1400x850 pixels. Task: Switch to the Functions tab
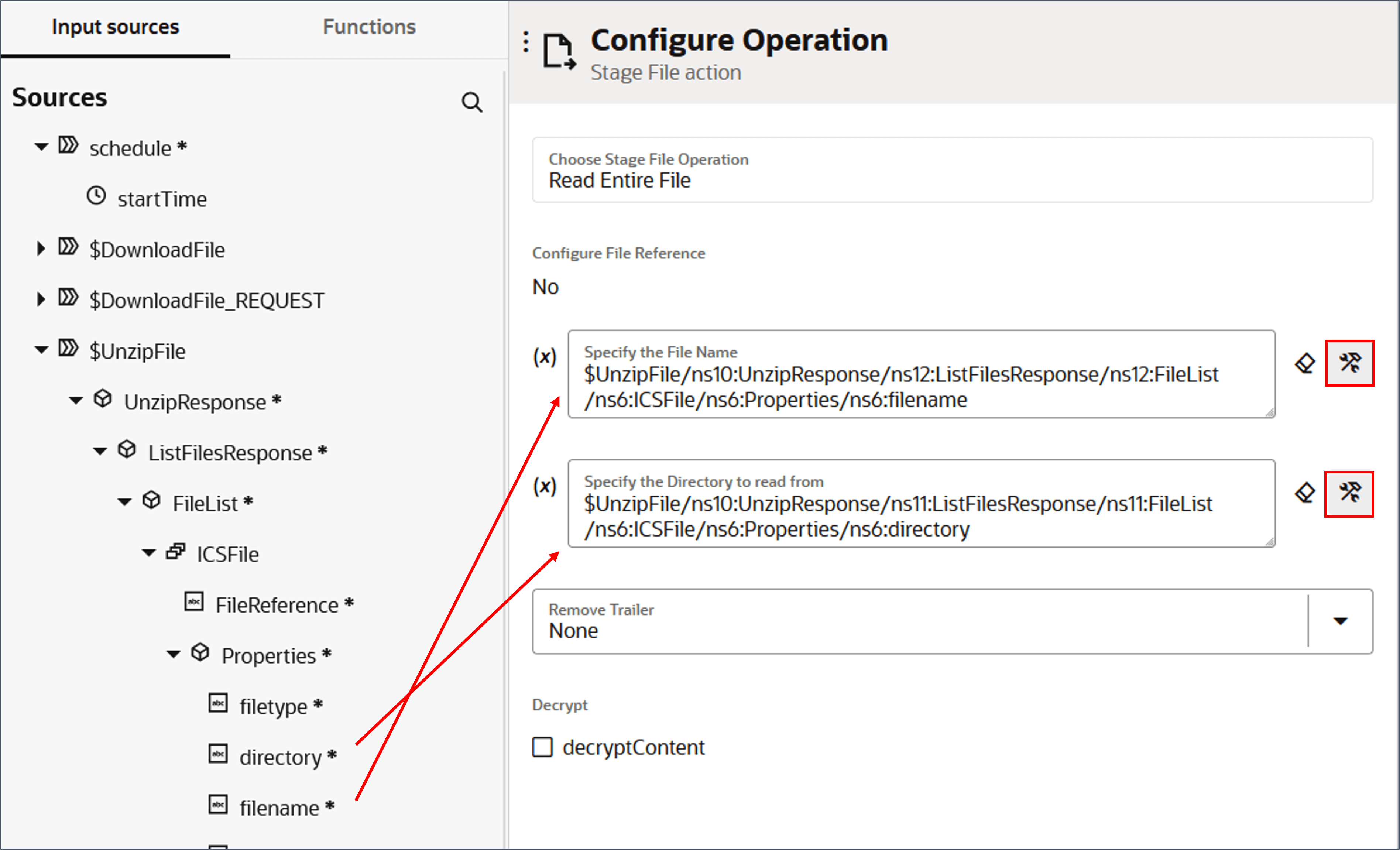click(x=369, y=27)
